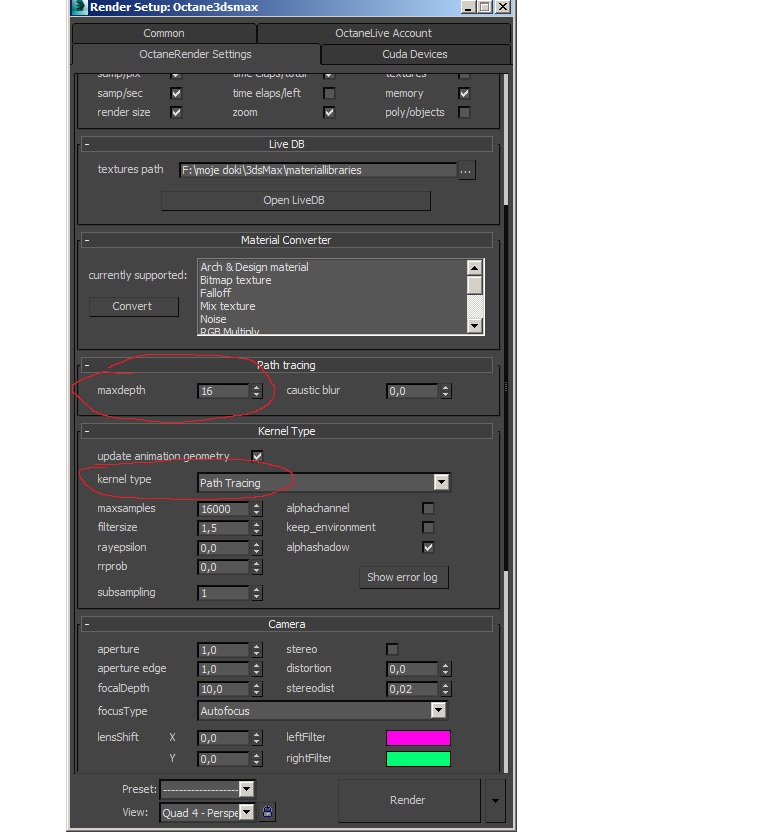The image size is (768, 838).
Task: Toggle the zoom checkbox
Action: [x=329, y=112]
